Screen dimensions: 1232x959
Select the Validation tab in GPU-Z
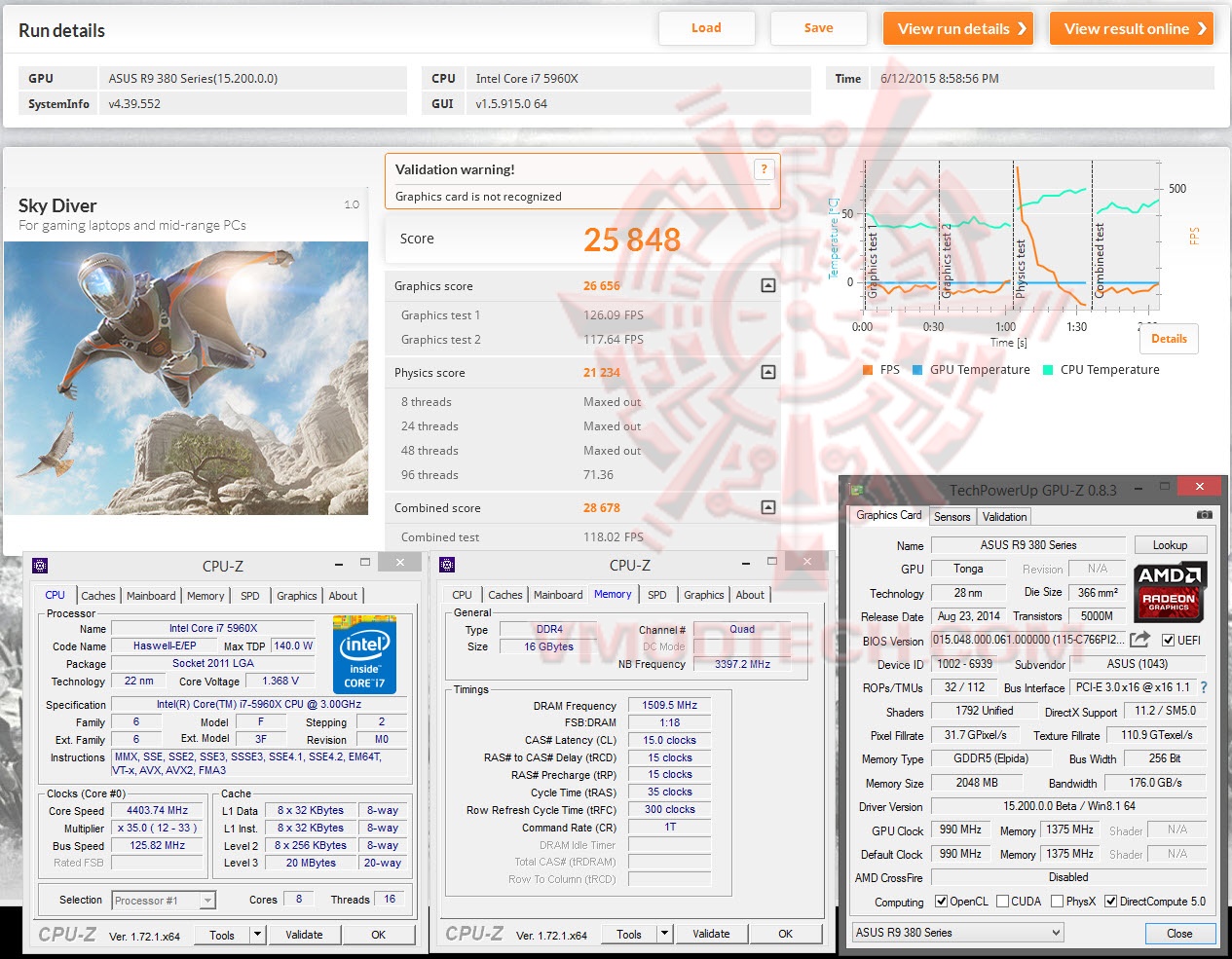[x=1004, y=517]
